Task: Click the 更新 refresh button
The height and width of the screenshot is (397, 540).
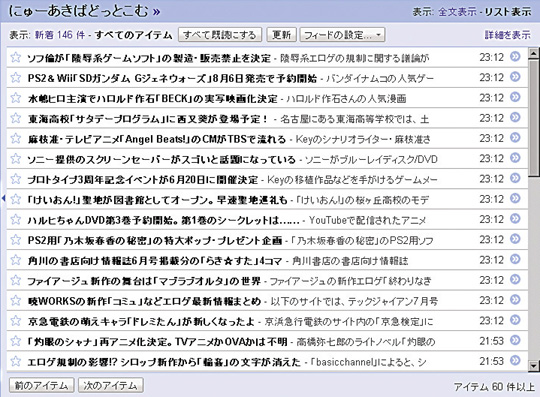Action: coord(281,35)
